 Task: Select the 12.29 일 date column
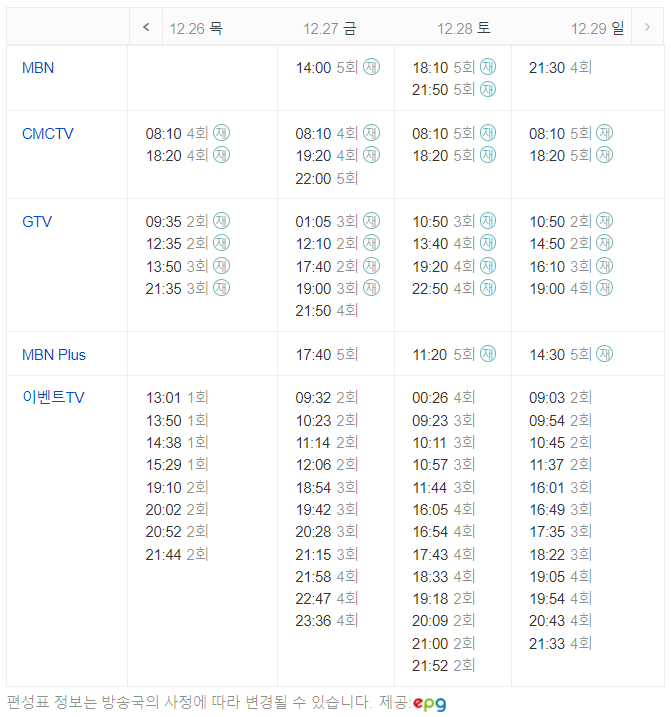pos(597,28)
